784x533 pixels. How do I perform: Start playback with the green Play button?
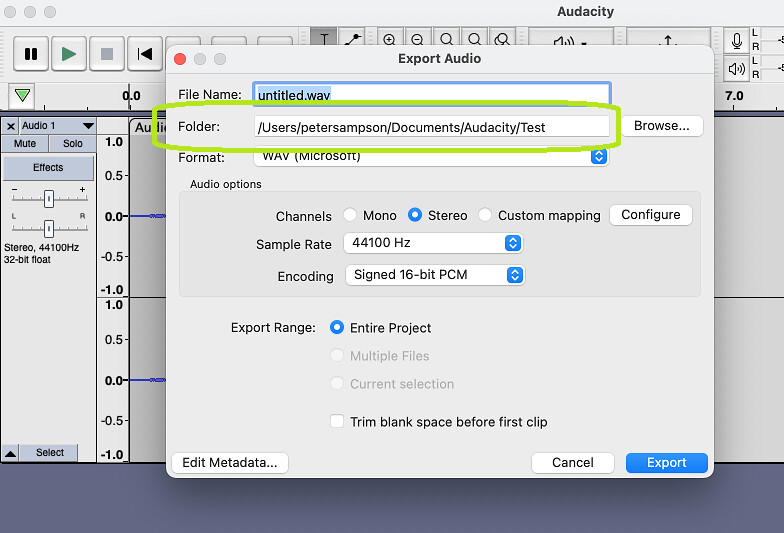[x=69, y=54]
